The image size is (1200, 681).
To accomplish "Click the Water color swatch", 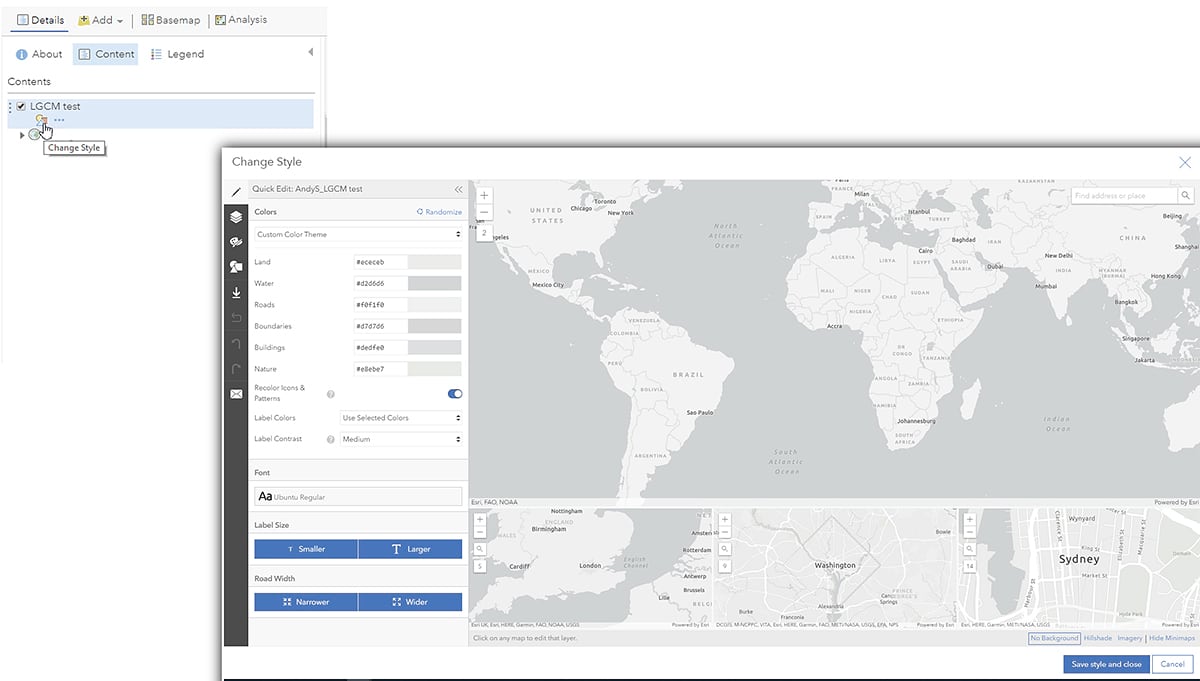I will pos(434,283).
